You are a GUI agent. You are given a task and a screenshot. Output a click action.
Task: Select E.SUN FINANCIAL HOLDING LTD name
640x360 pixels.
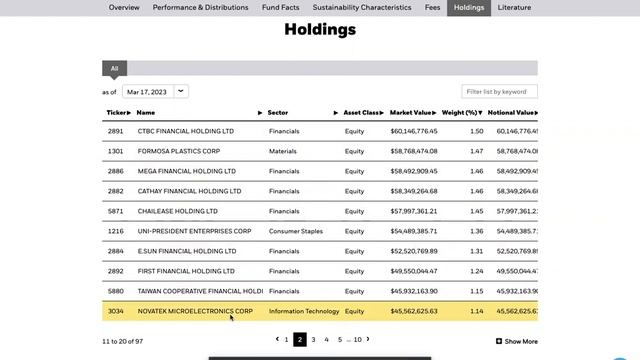tap(187, 251)
